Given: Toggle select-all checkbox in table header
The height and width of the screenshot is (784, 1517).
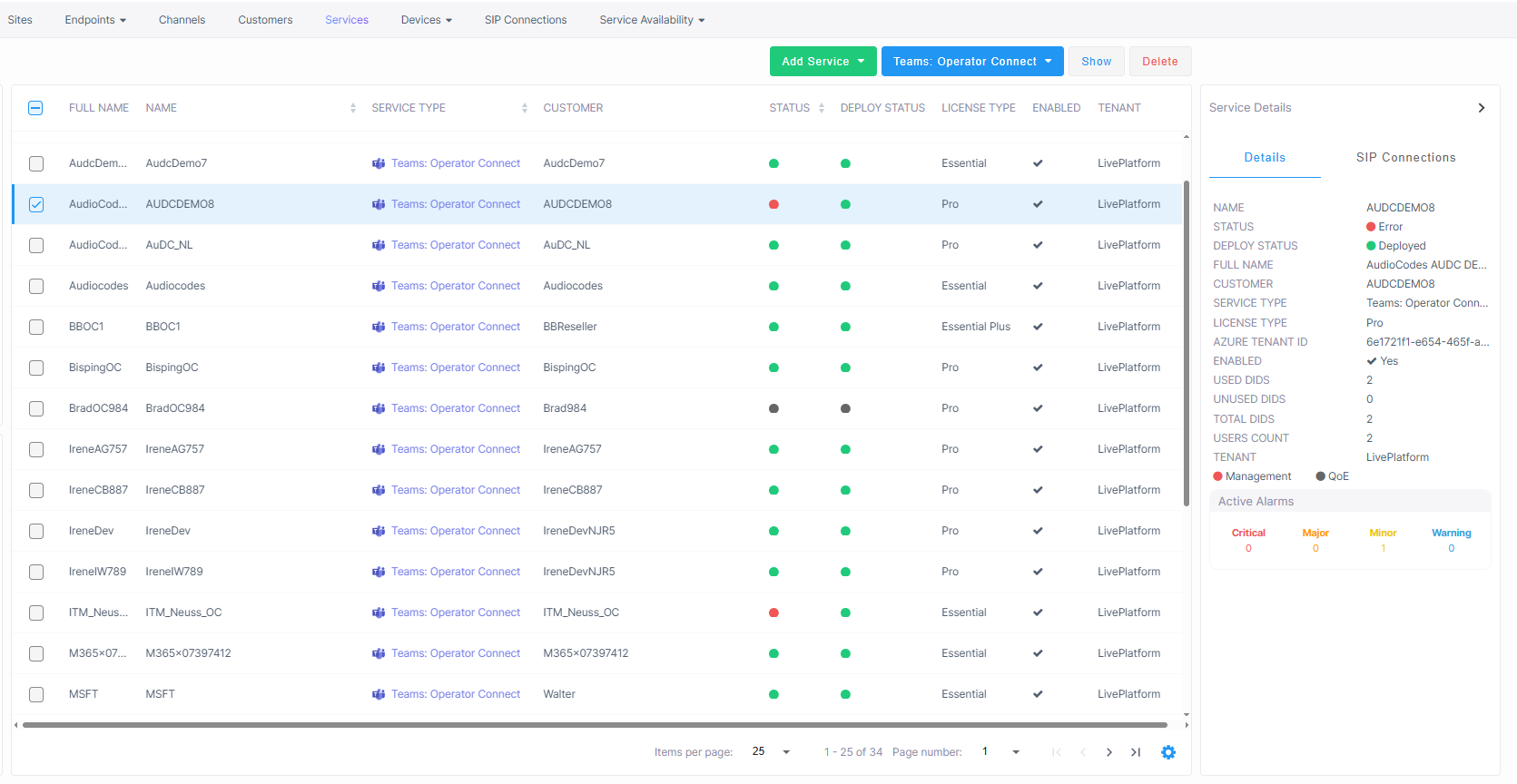Looking at the screenshot, I should point(35,108).
